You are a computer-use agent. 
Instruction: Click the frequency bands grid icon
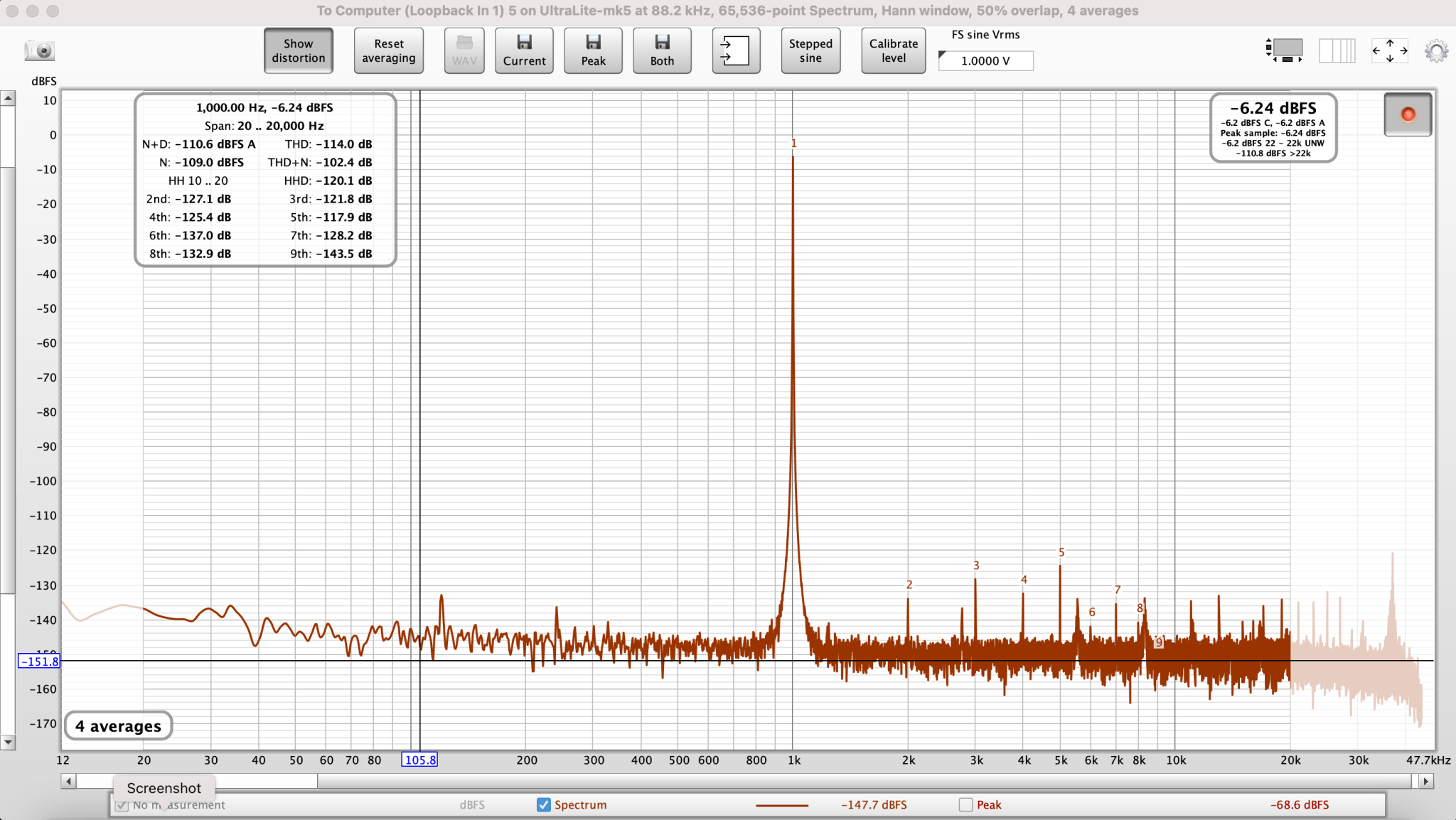click(x=1337, y=50)
